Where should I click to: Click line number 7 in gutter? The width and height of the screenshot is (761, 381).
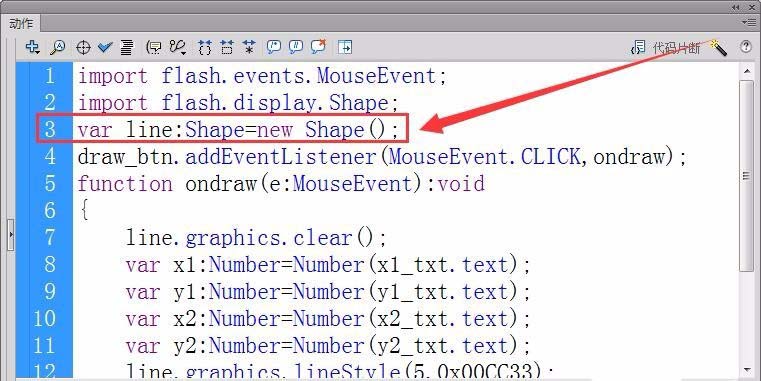[x=50, y=237]
